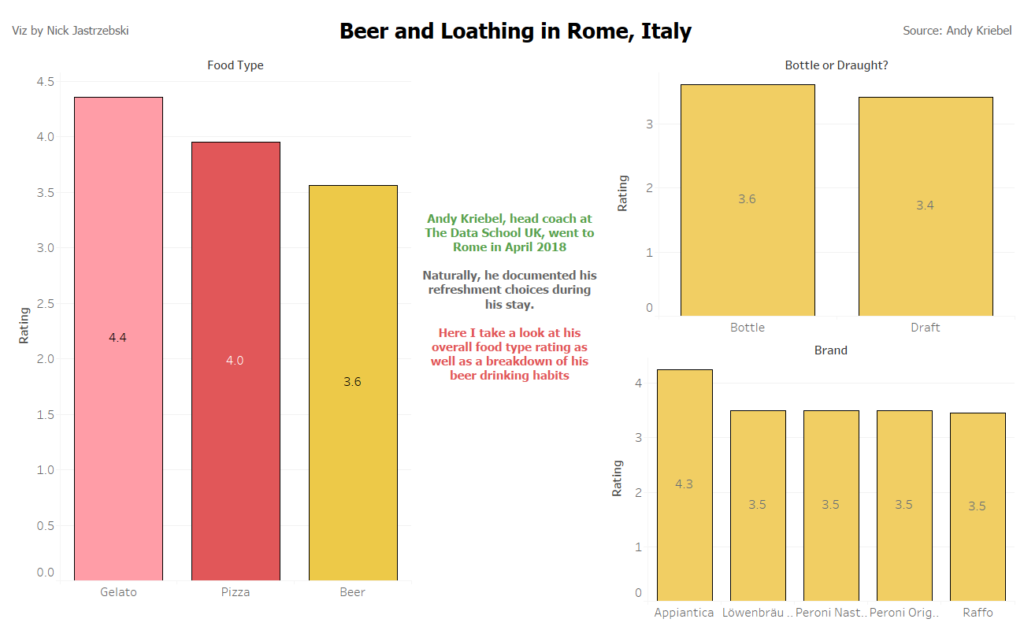Click the Gelato axis label

coord(118,592)
